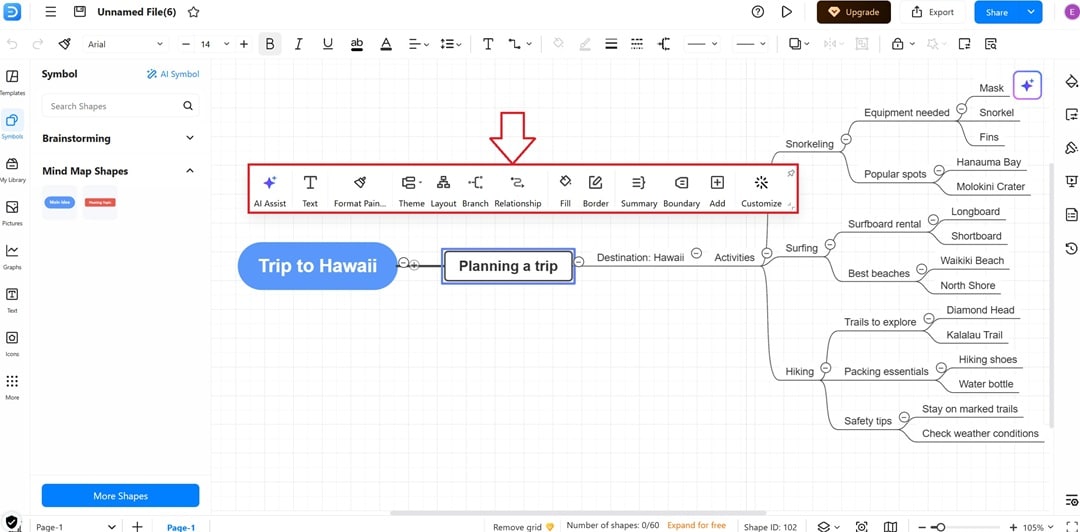Toggle strikethrough ab formatting
The width and height of the screenshot is (1080, 532).
click(x=357, y=44)
